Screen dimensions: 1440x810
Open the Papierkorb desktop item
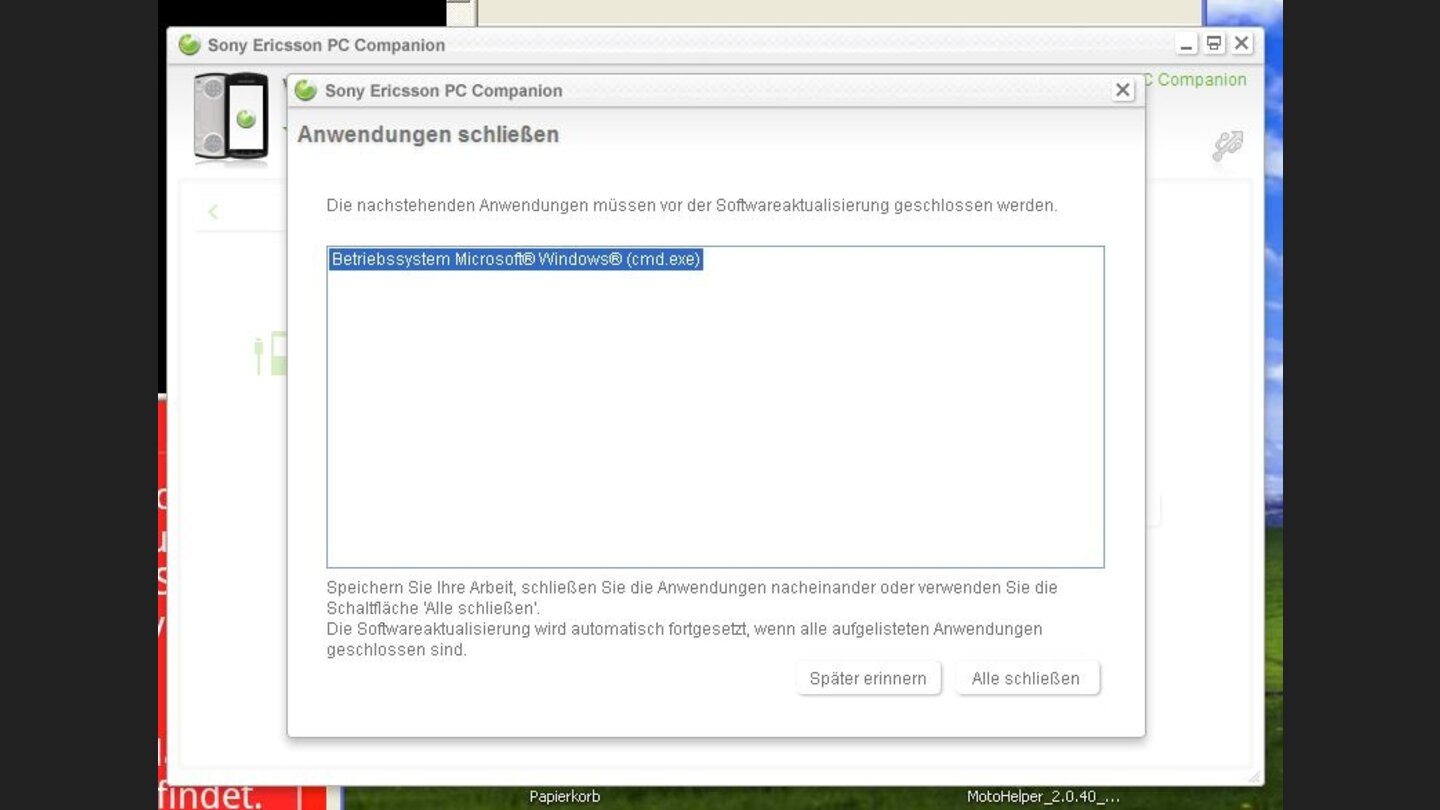pos(565,797)
